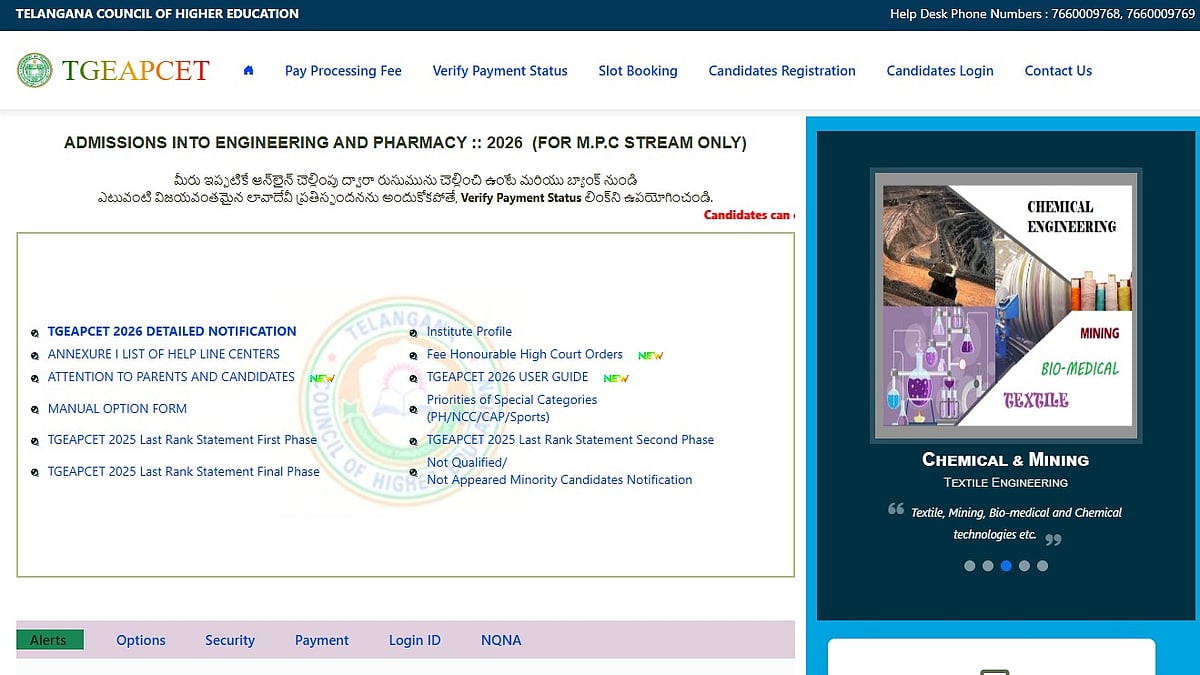Switch to the Login ID tab
Screen dimensions: 1200x675
click(x=415, y=640)
